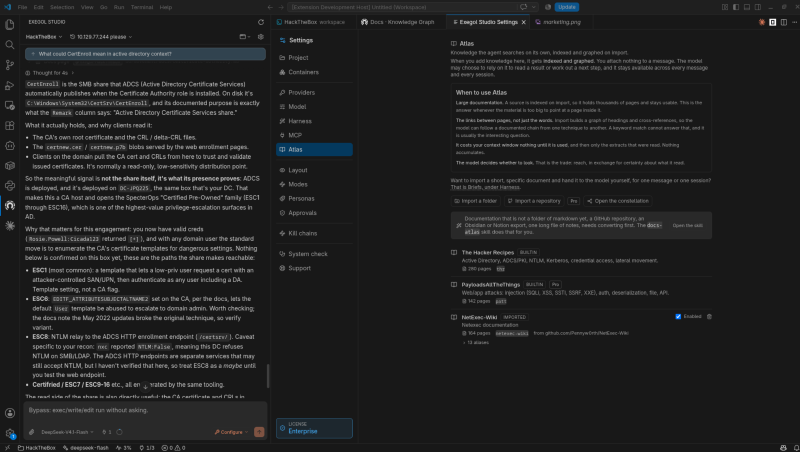This screenshot has height=452, width=800.
Task: Toggle the primary side bar layout icon
Action: coord(736,7)
